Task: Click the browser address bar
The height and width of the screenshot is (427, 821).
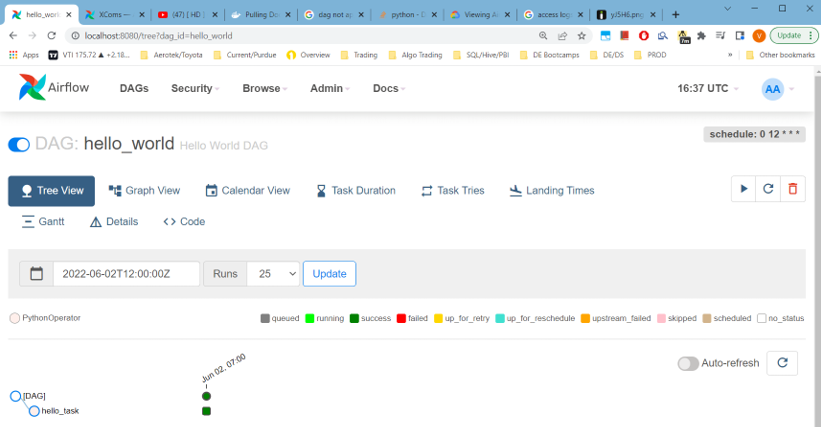Action: pos(309,36)
